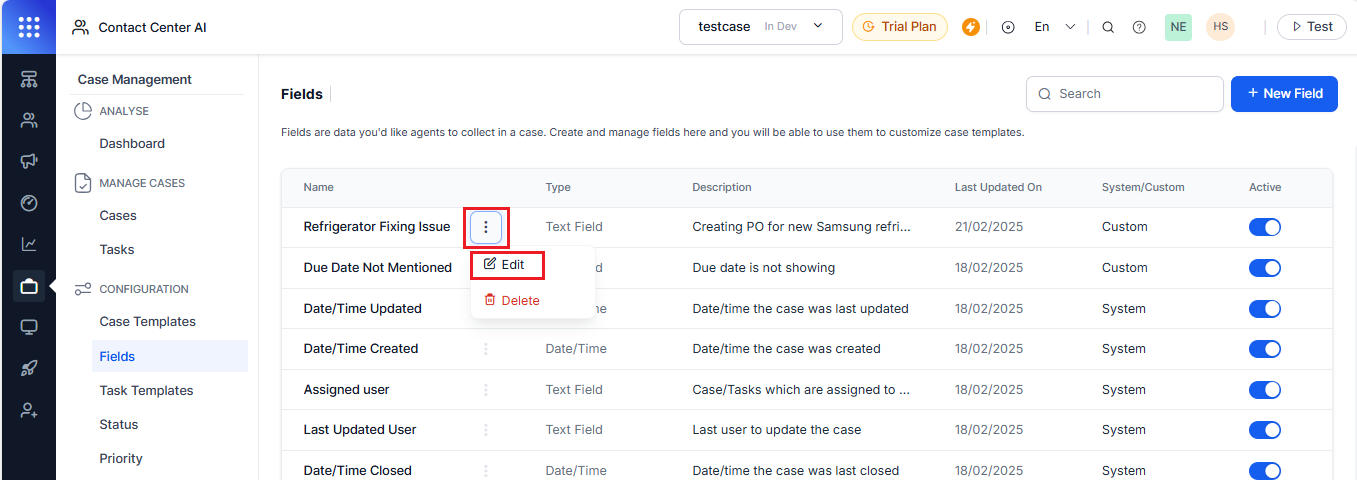
Task: Open the app launcher grid icon
Action: tap(29, 27)
